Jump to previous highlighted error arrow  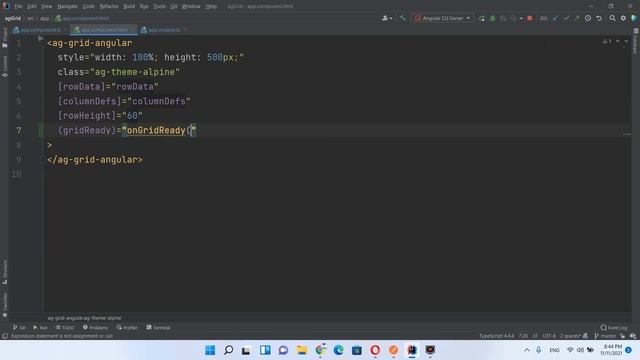618,41
